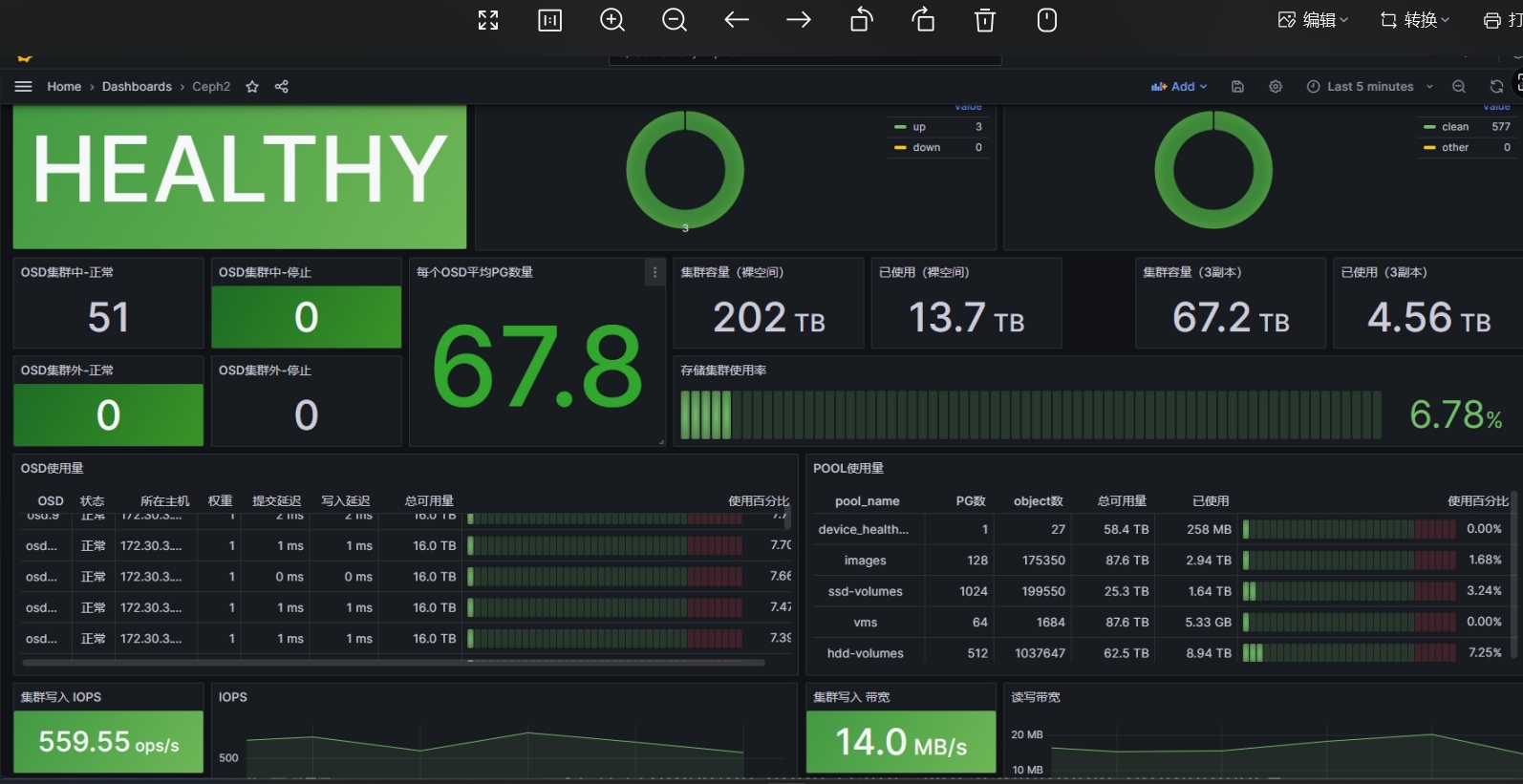Click the OSD使用量 panel title
The height and width of the screenshot is (784, 1523).
coord(53,469)
